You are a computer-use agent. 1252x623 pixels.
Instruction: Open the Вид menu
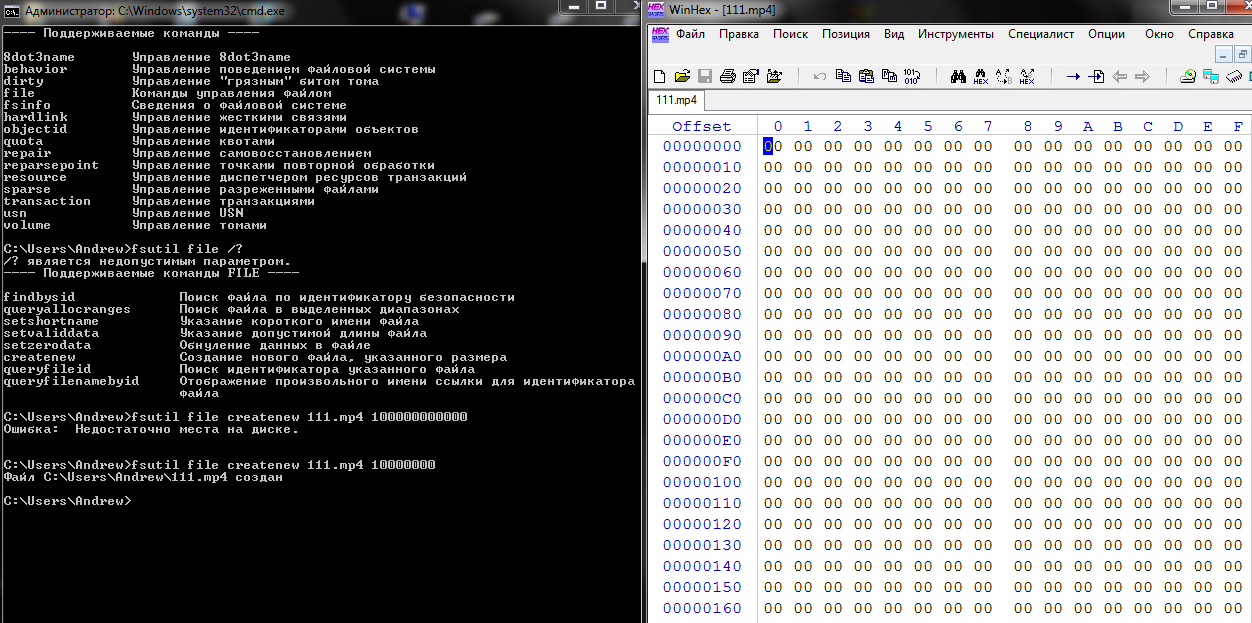(x=894, y=34)
